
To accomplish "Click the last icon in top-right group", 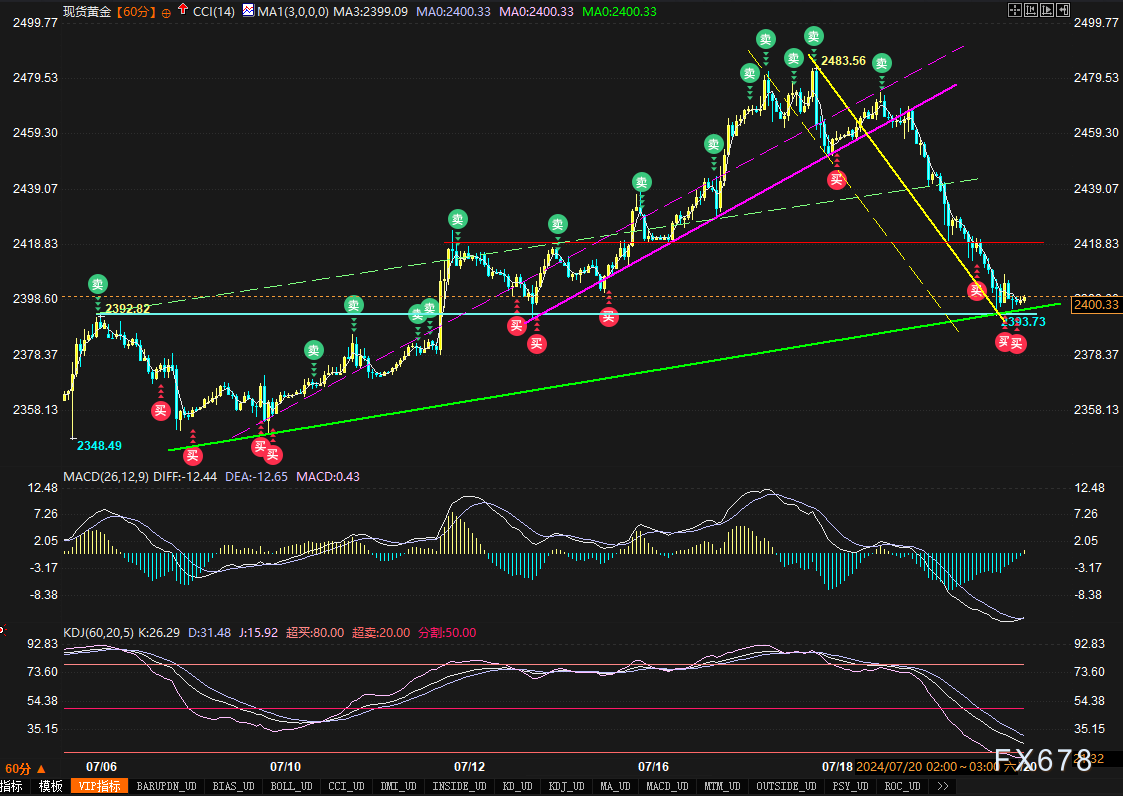I will point(1063,10).
